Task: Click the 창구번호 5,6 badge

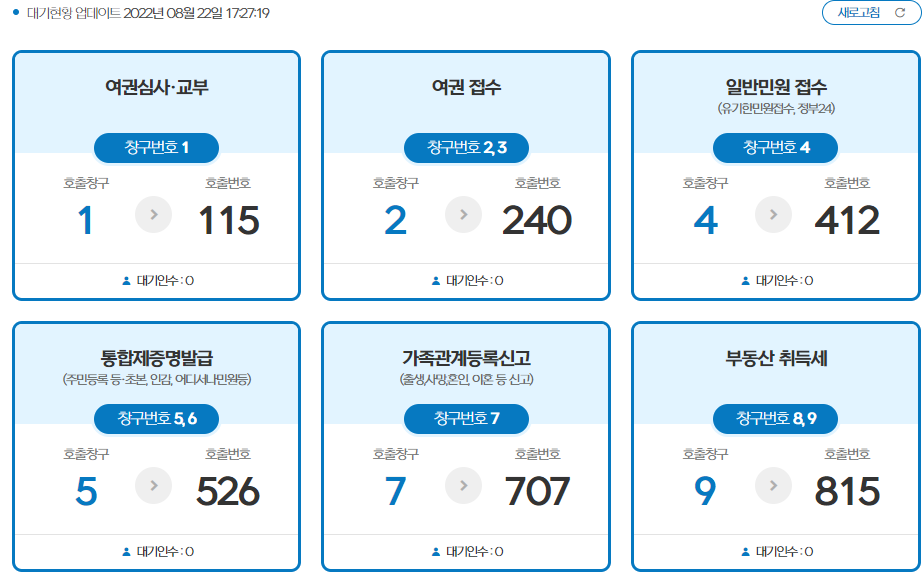Action: click(155, 418)
